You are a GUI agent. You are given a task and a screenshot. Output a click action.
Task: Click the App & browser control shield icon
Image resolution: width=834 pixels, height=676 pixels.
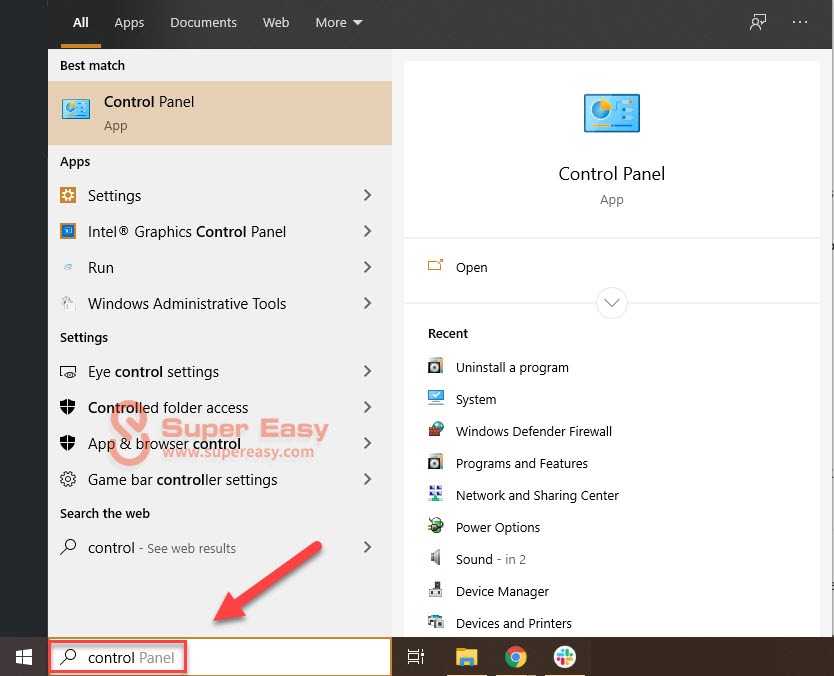[68, 443]
